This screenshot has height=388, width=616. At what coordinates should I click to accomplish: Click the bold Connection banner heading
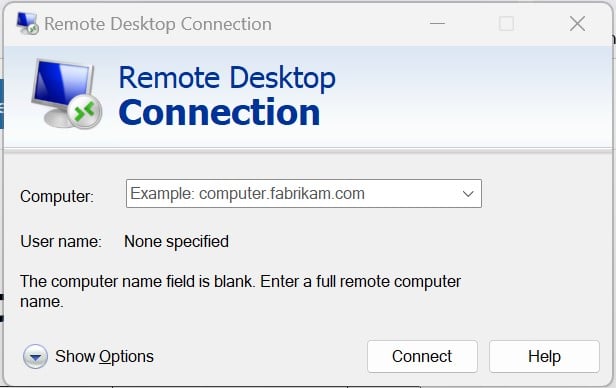219,112
